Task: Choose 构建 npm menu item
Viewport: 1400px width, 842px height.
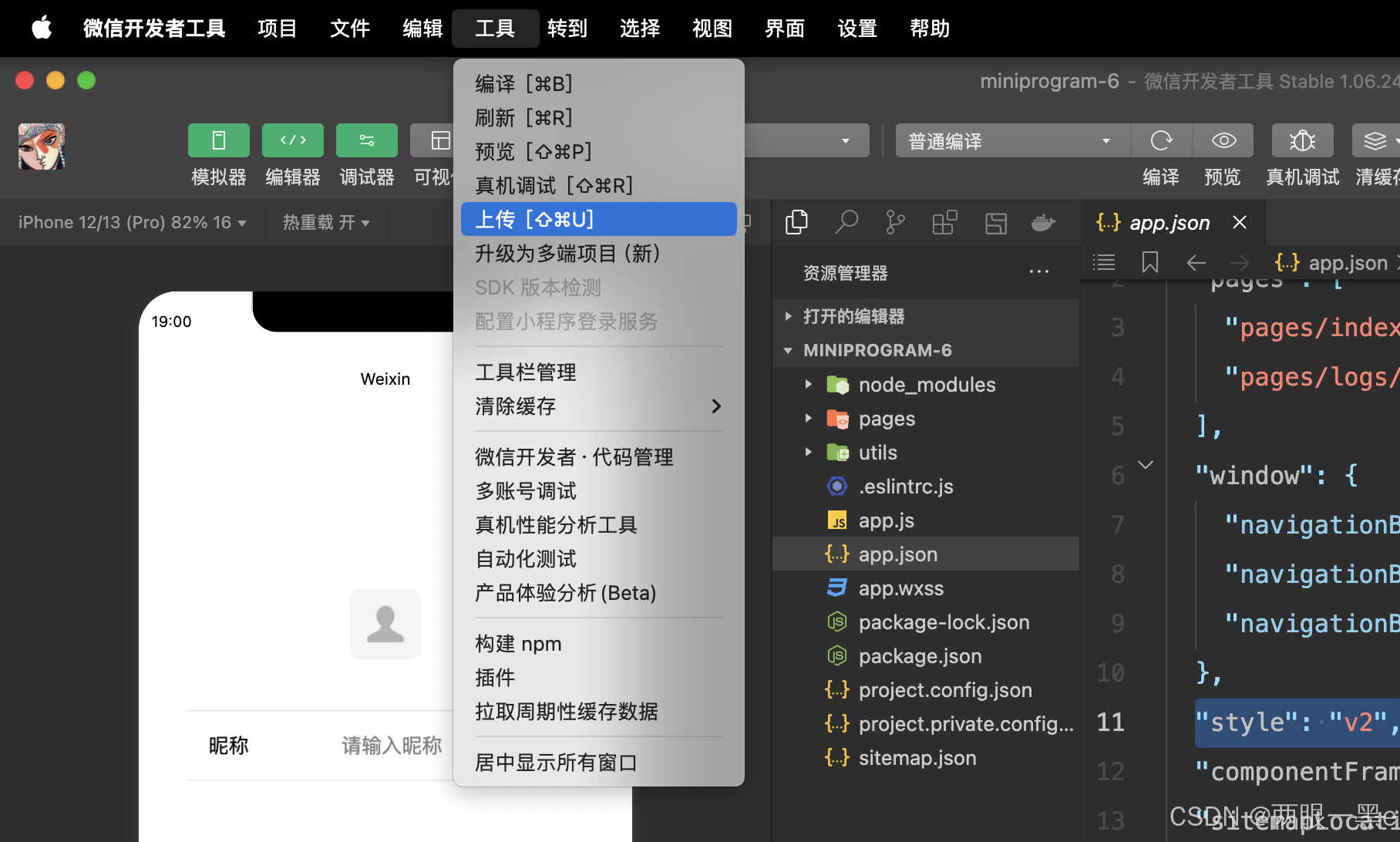Action: 599,643
